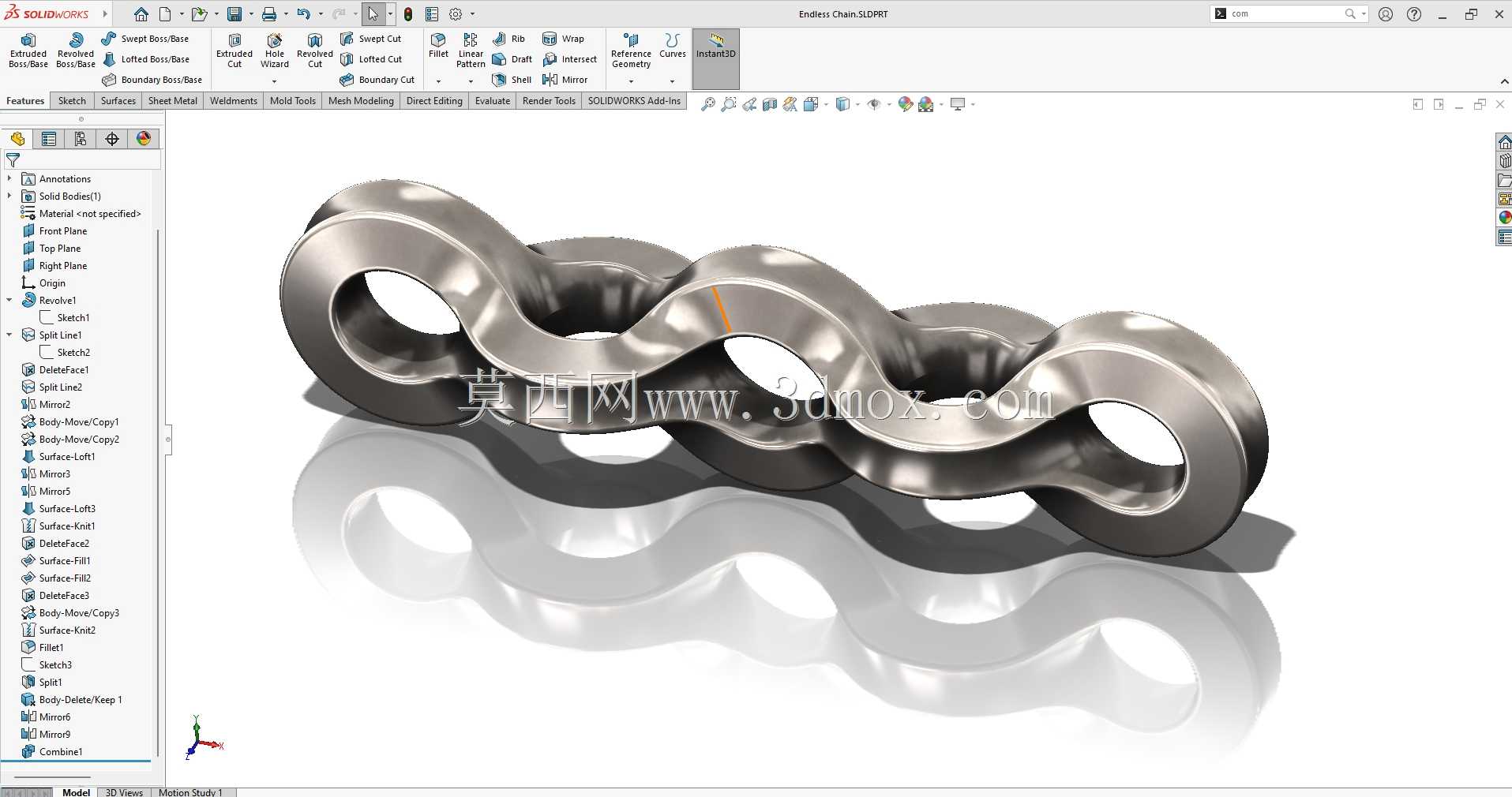The height and width of the screenshot is (797, 1512).
Task: Click the SOLIDWORKS search command box
Action: tap(1285, 14)
